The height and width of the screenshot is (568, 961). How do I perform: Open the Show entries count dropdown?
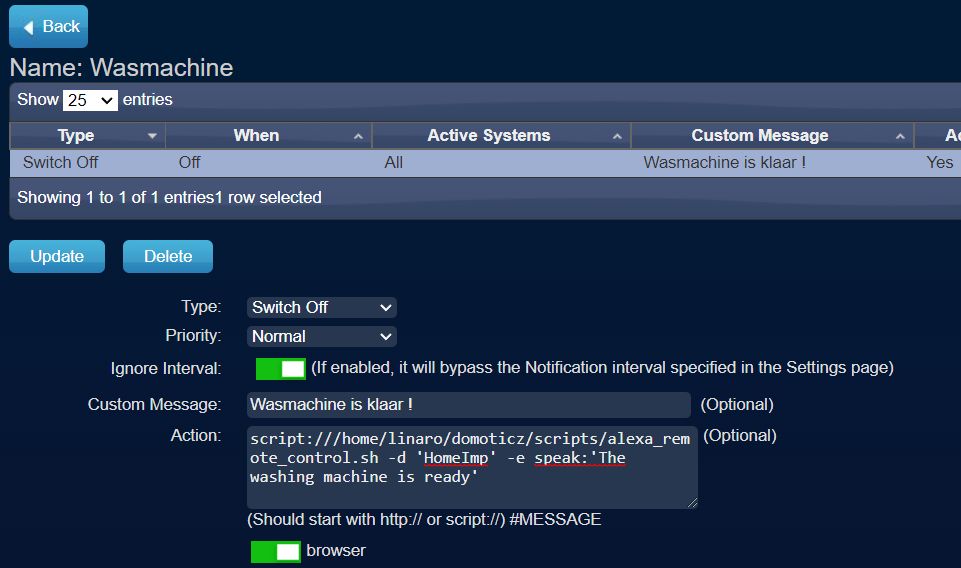[x=90, y=100]
